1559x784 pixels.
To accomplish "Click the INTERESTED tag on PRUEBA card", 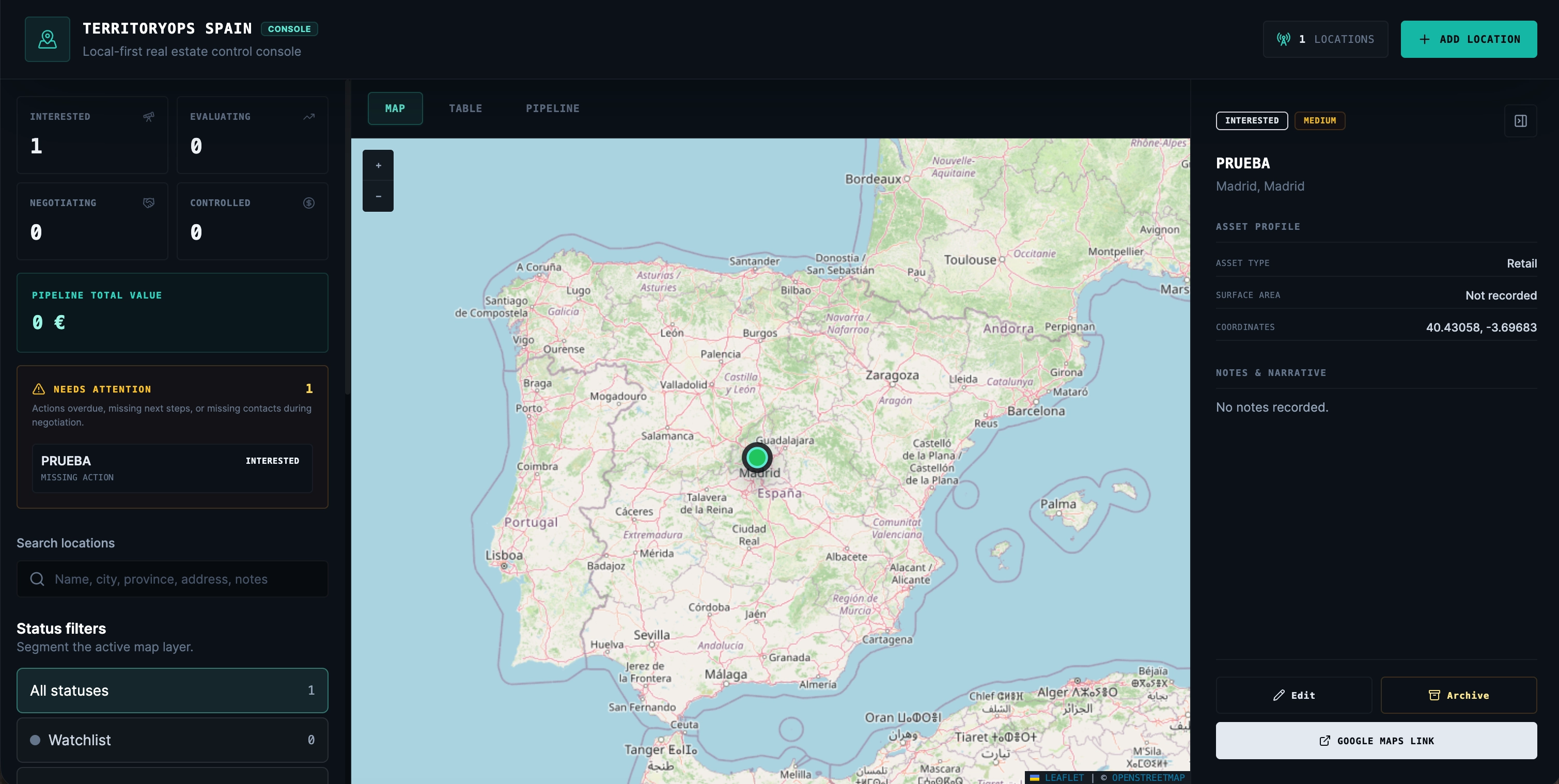I will [272, 461].
